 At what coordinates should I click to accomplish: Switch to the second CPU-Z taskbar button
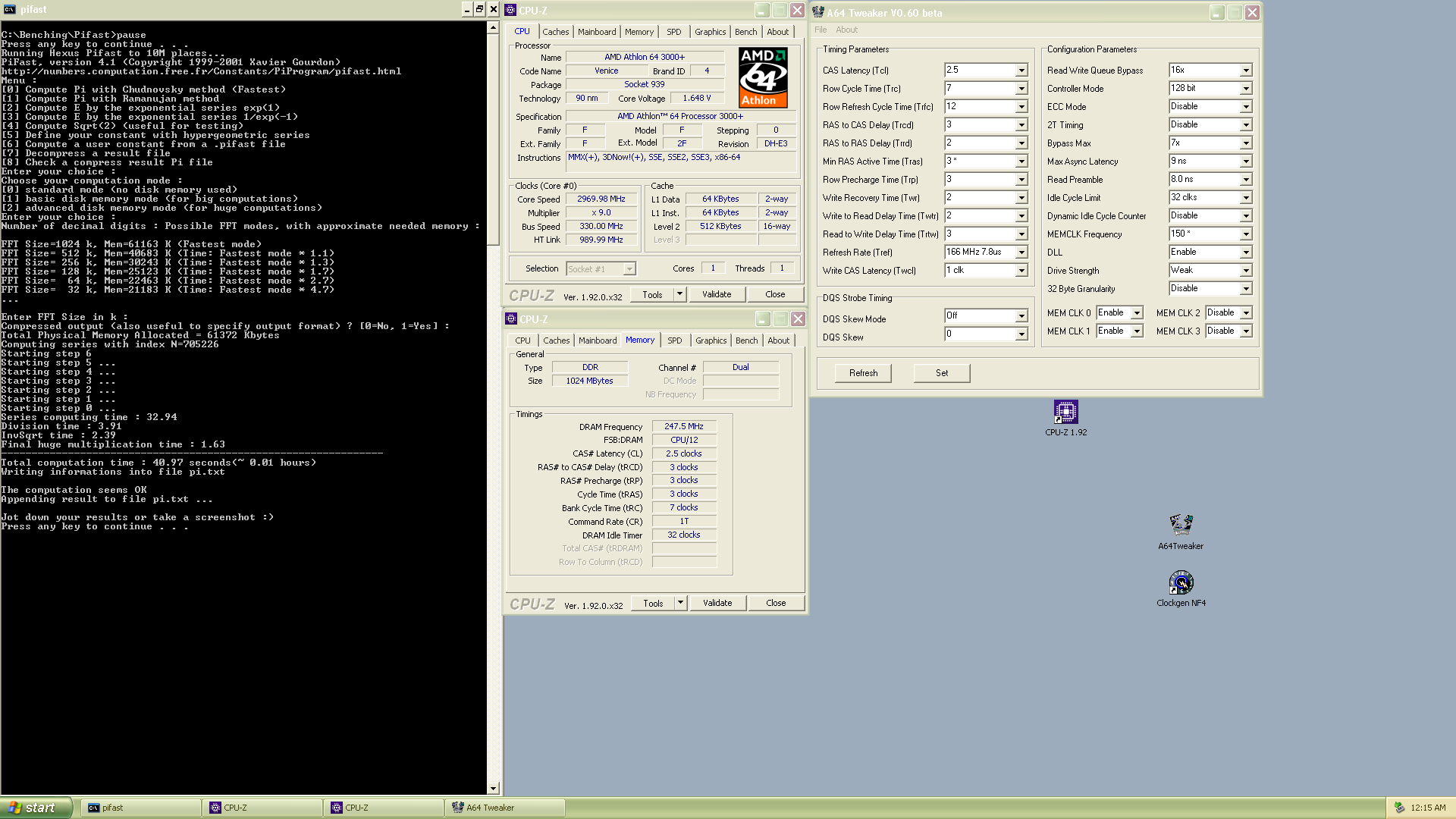384,808
